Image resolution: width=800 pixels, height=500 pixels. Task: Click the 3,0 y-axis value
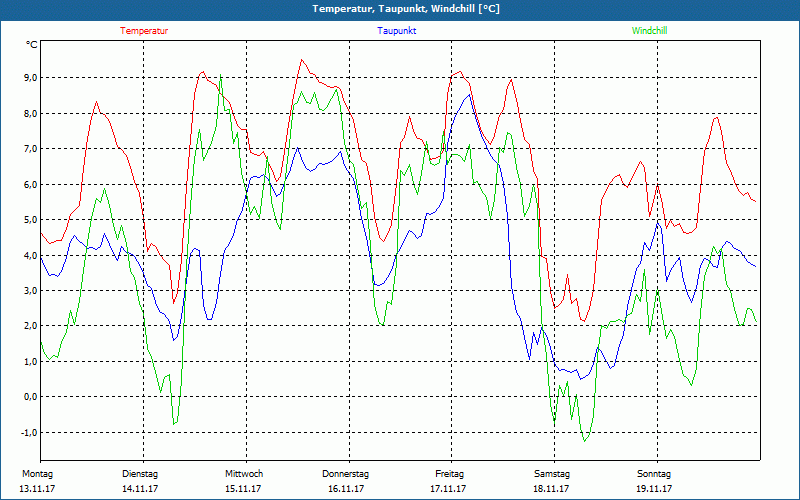(31, 290)
